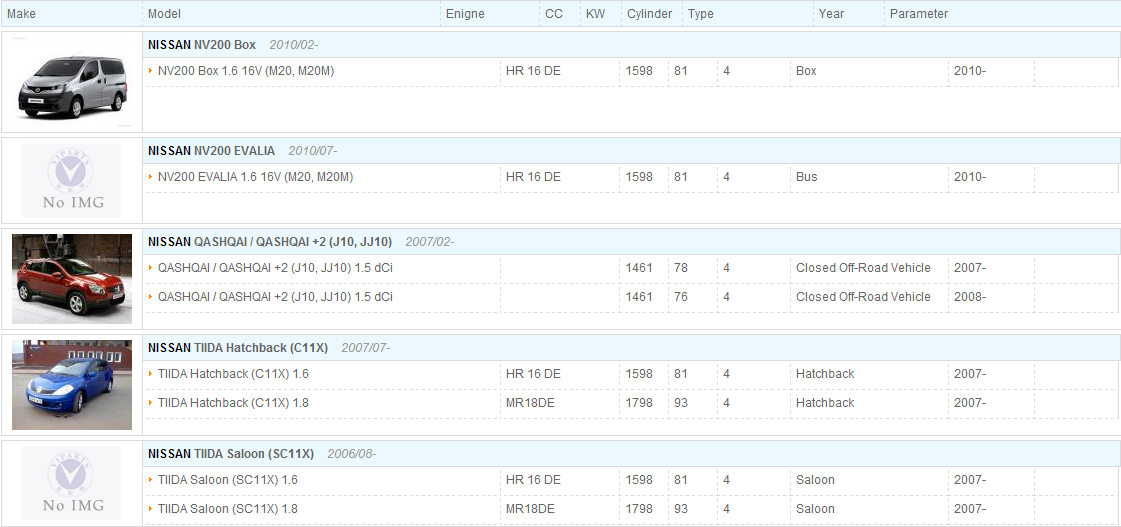Viewport: 1121px width, 527px height.
Task: Open the blue TIIDA Hatchback thumbnail
Action: click(x=71, y=385)
